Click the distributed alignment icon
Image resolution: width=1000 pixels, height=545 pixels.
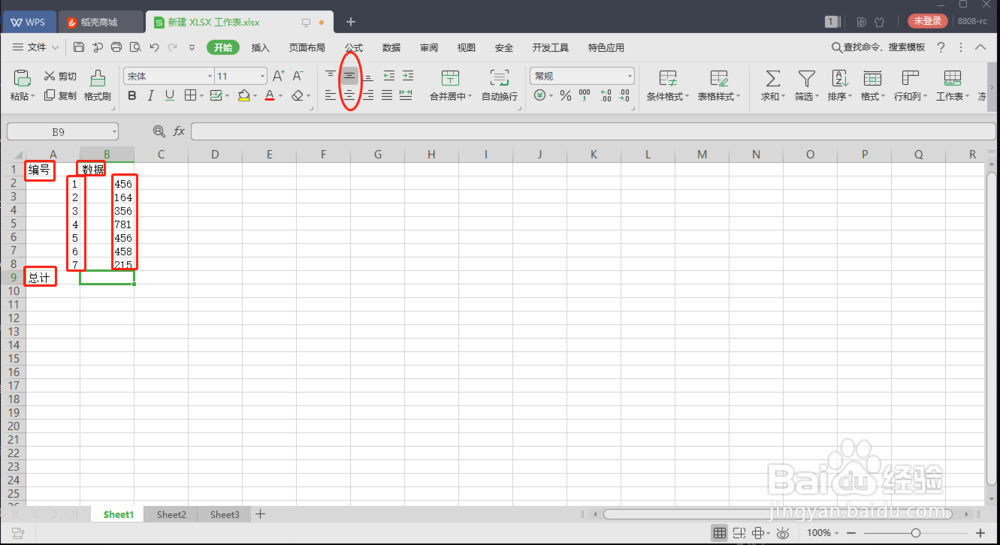[406, 96]
